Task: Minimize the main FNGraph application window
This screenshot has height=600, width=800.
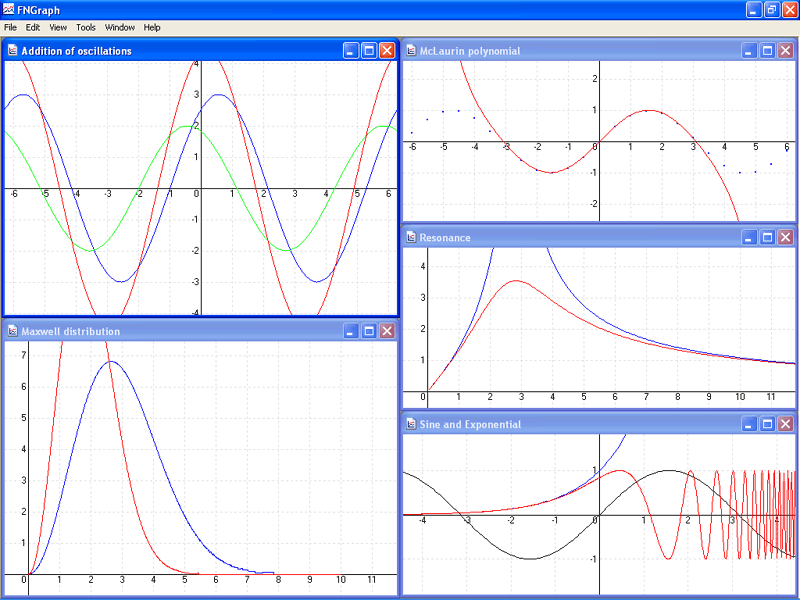Action: tap(752, 9)
